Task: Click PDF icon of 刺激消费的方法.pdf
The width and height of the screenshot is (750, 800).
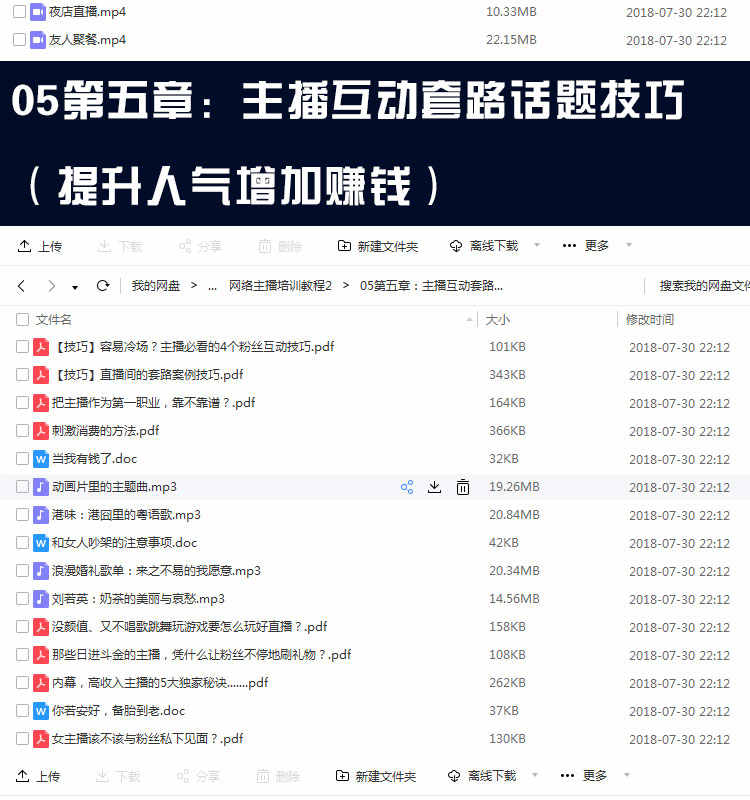Action: click(41, 431)
